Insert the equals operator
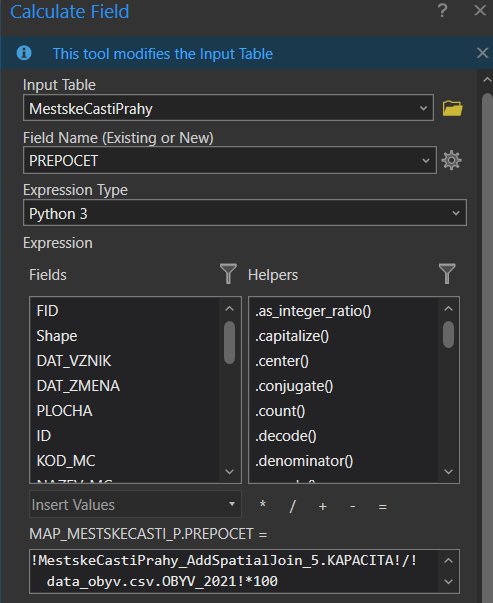This screenshot has width=493, height=603. pos(382,506)
